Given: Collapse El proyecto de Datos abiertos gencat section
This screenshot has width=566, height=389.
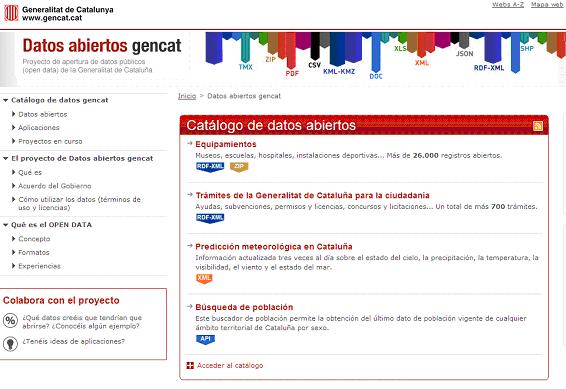Looking at the screenshot, I should (x=5, y=158).
